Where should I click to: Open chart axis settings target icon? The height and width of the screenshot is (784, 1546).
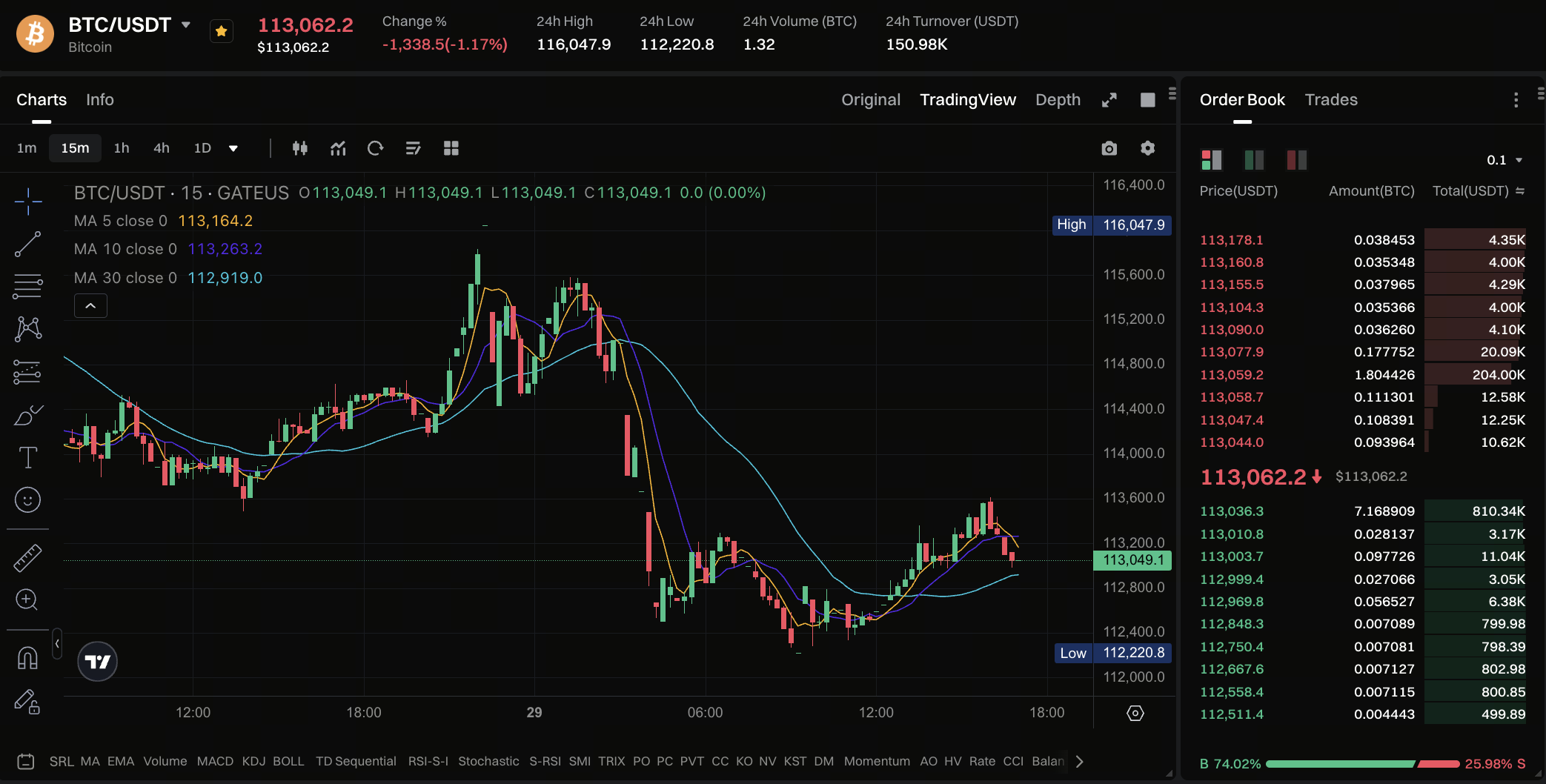(x=1135, y=713)
